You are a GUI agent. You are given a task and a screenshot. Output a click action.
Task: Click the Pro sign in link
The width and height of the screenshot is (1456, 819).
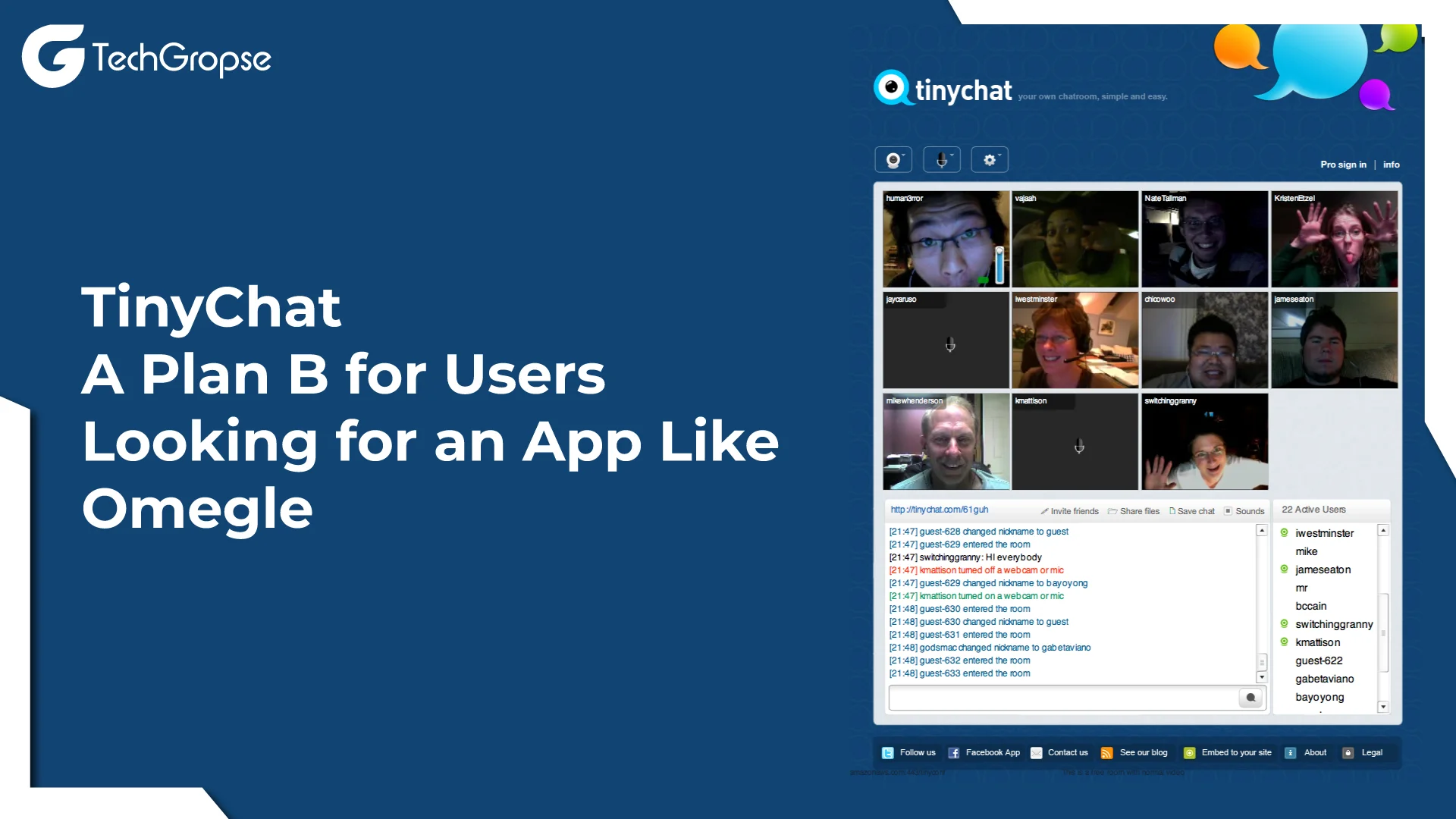1343,165
